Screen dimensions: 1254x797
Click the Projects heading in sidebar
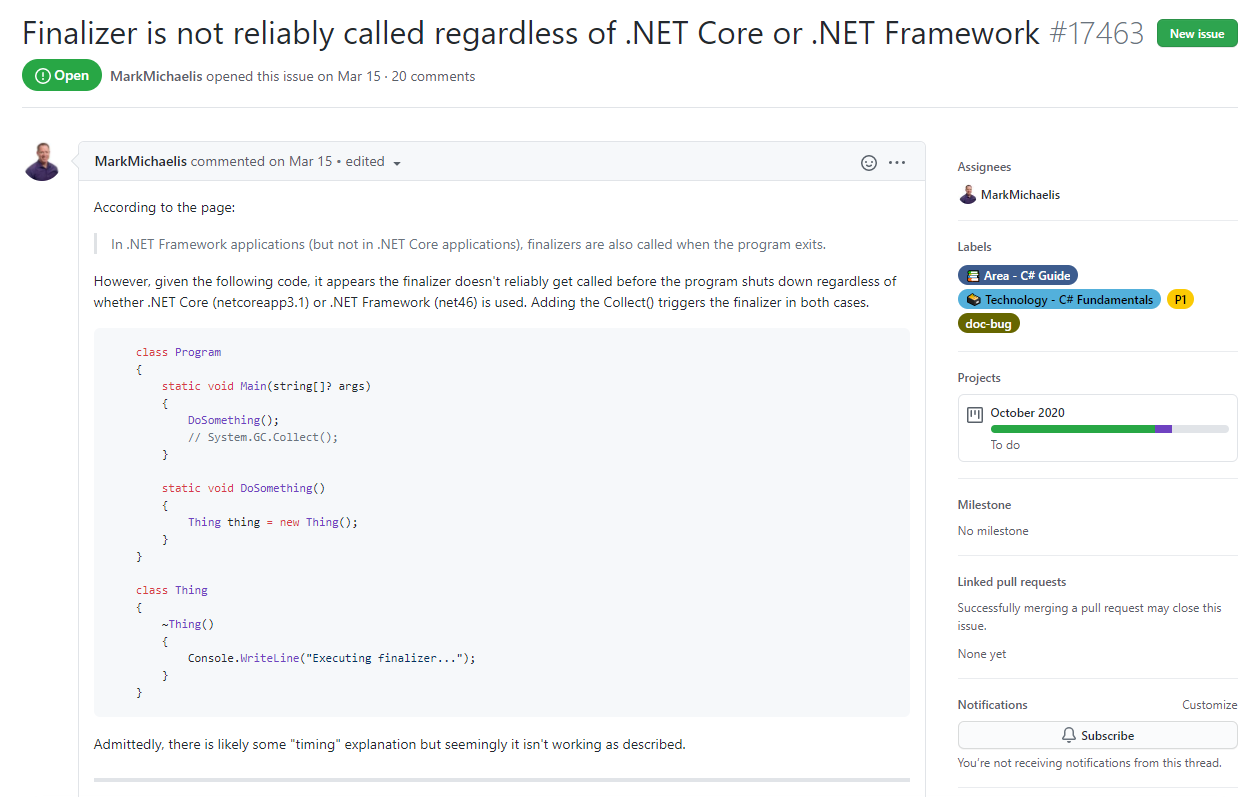pyautogui.click(x=979, y=378)
